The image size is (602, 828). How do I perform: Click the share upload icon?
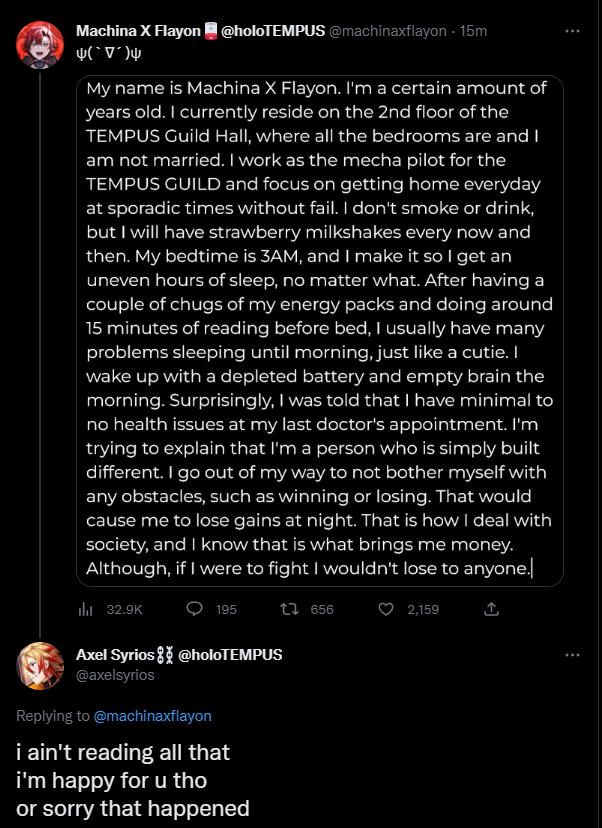[x=491, y=608]
